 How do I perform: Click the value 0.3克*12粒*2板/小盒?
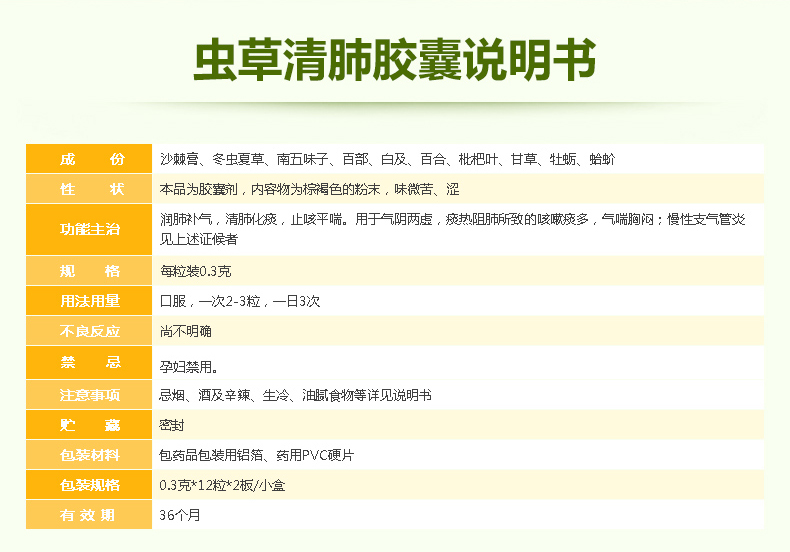[x=222, y=486]
